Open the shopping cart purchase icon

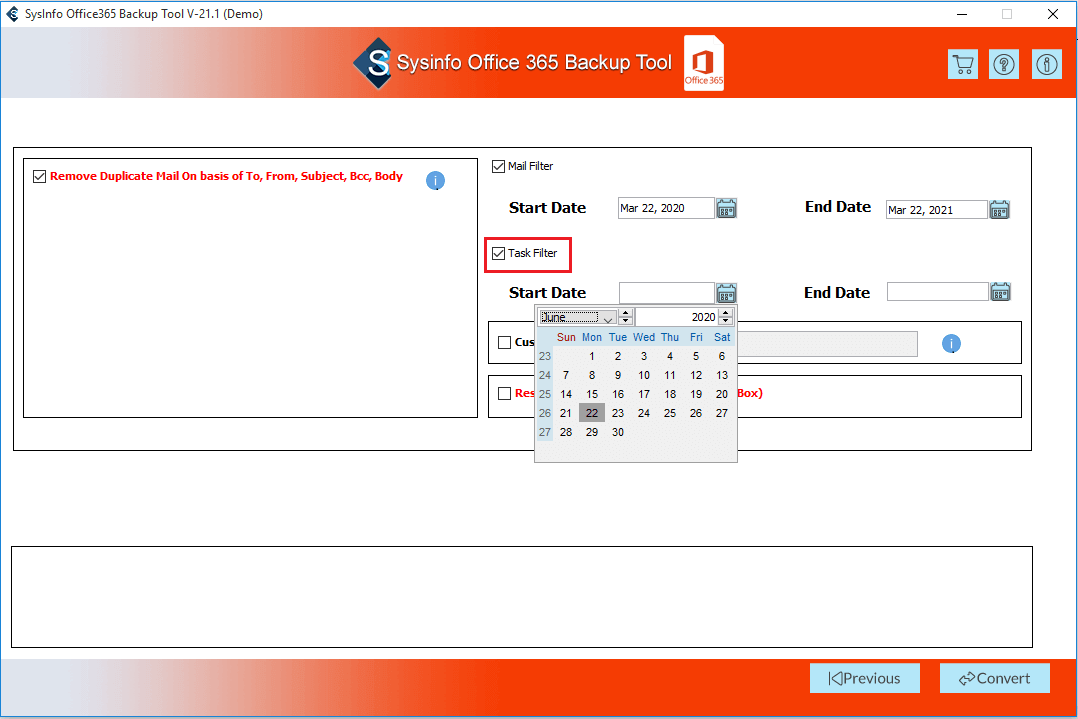coord(962,65)
